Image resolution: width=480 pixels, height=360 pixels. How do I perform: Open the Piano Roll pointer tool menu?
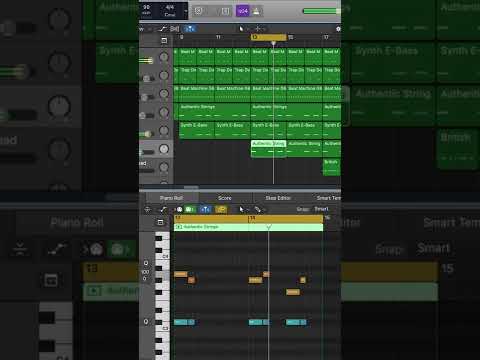tap(242, 209)
